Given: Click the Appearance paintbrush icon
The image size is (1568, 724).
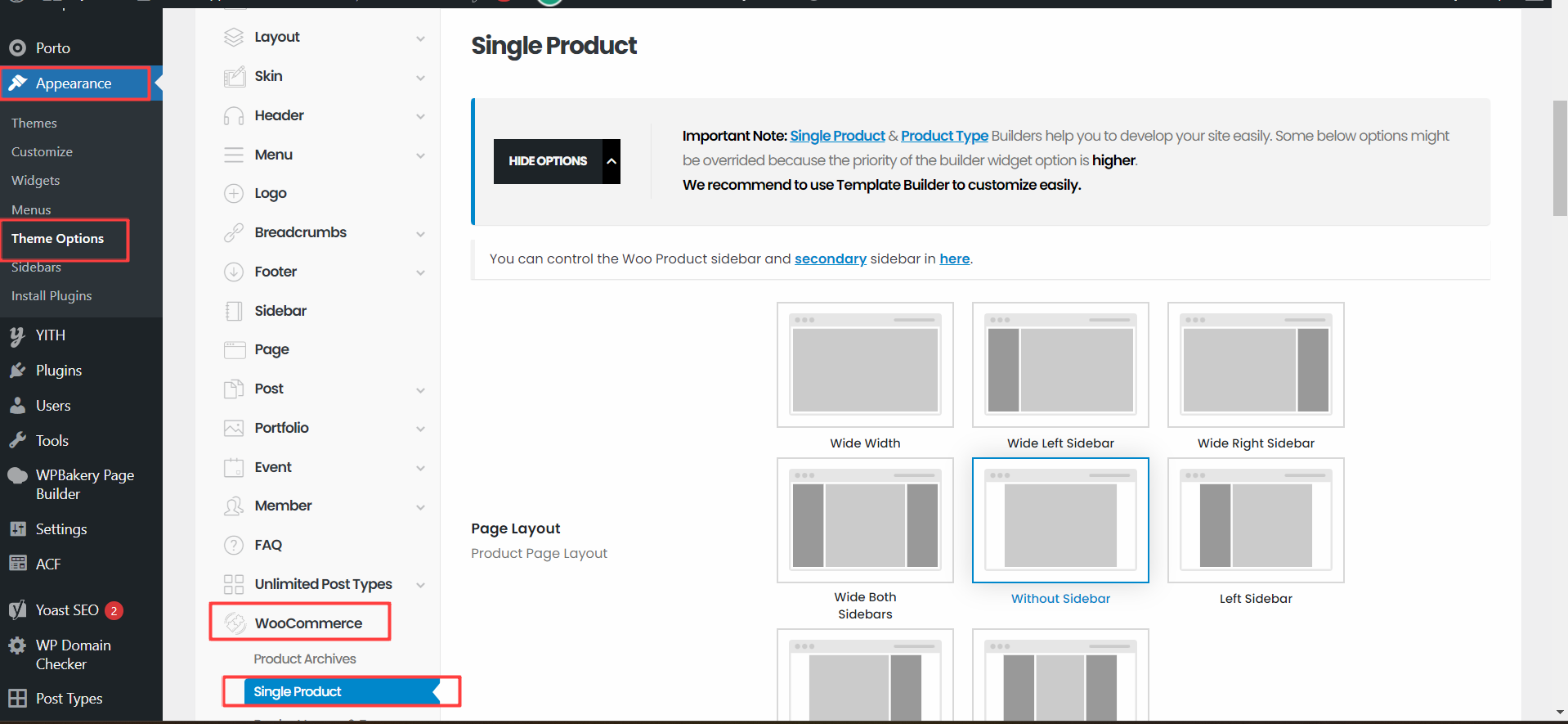Looking at the screenshot, I should pyautogui.click(x=18, y=83).
